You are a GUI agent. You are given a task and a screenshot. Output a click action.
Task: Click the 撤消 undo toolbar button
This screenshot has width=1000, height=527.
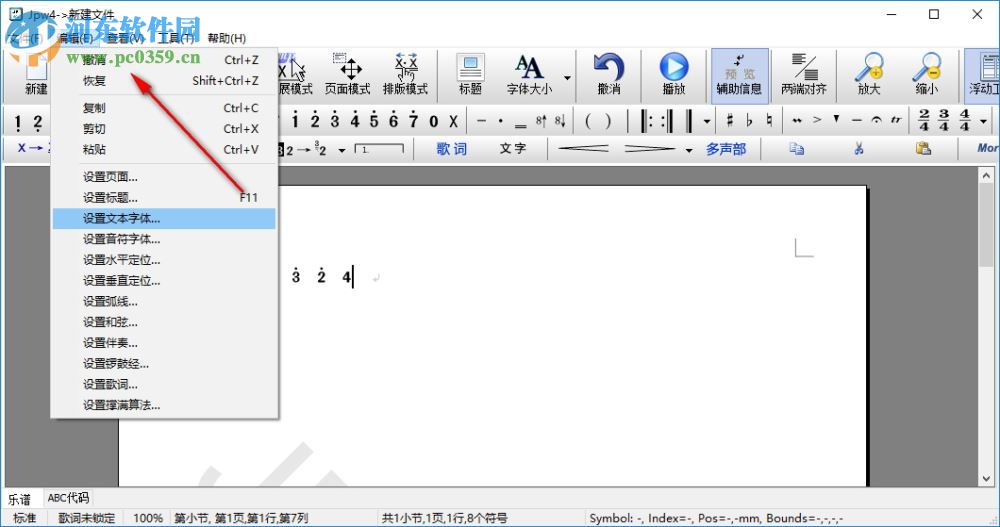(609, 75)
